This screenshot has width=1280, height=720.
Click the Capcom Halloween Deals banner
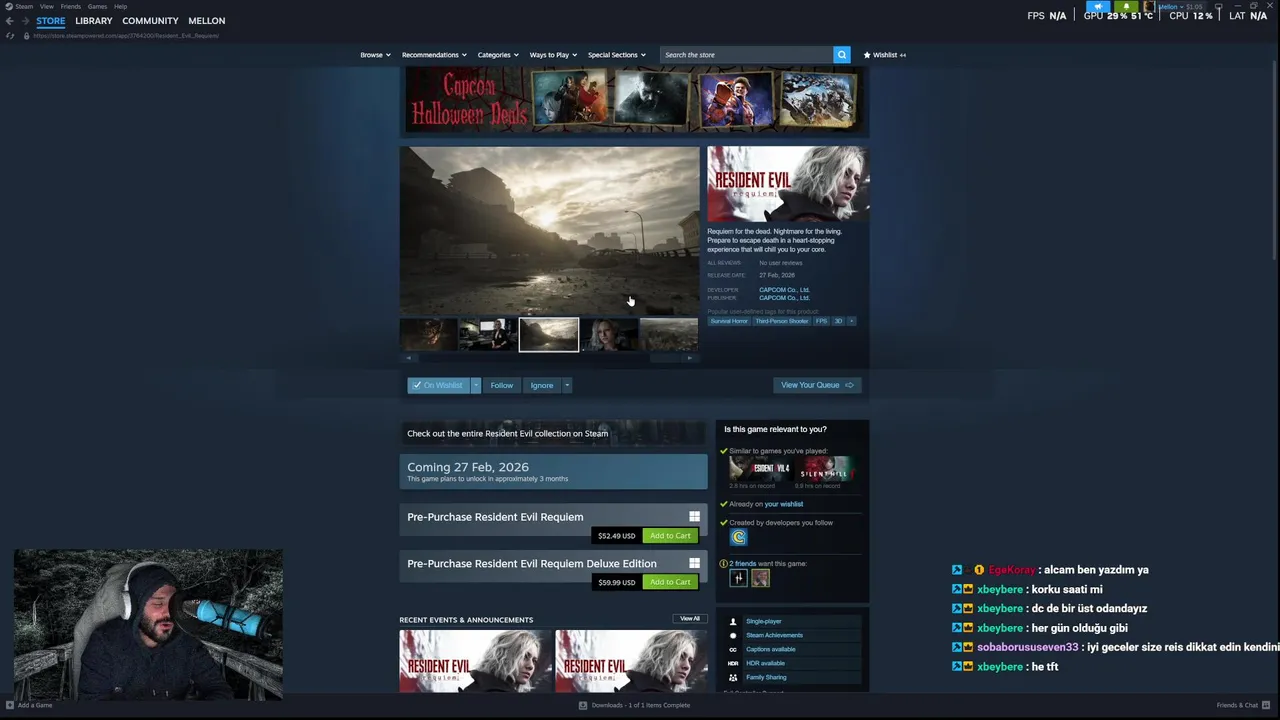click(x=634, y=100)
